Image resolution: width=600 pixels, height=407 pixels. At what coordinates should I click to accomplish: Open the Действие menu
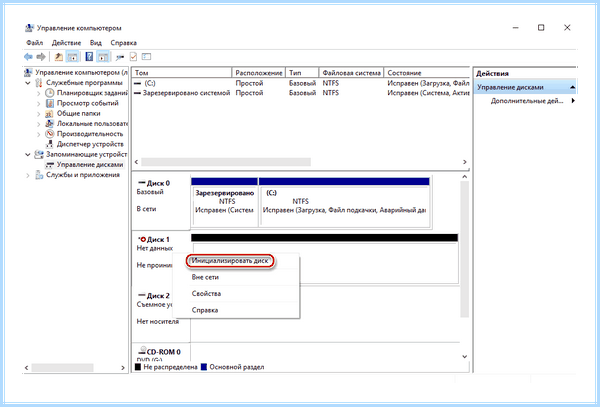click(67, 43)
